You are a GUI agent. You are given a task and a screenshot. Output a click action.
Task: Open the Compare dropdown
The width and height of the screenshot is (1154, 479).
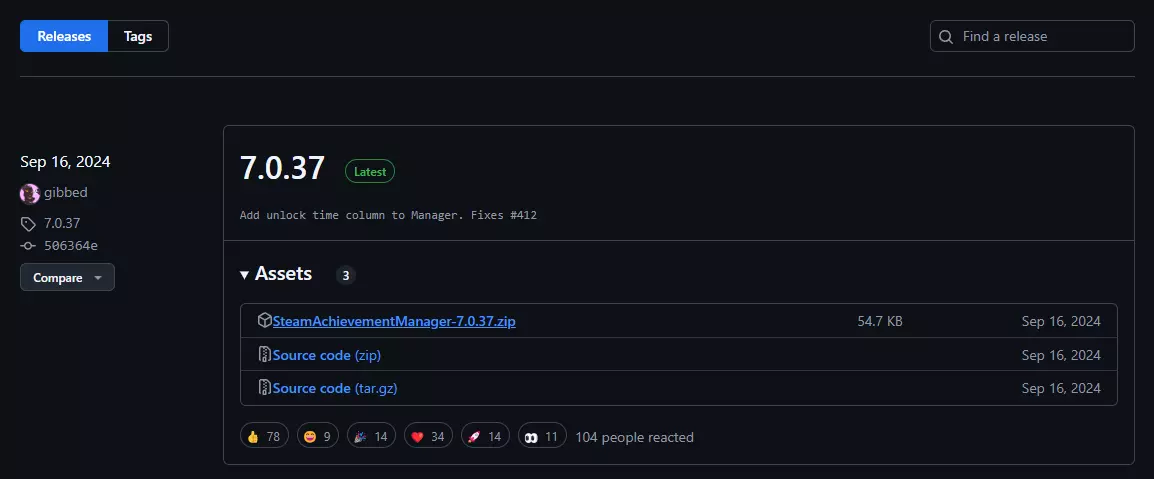(67, 277)
